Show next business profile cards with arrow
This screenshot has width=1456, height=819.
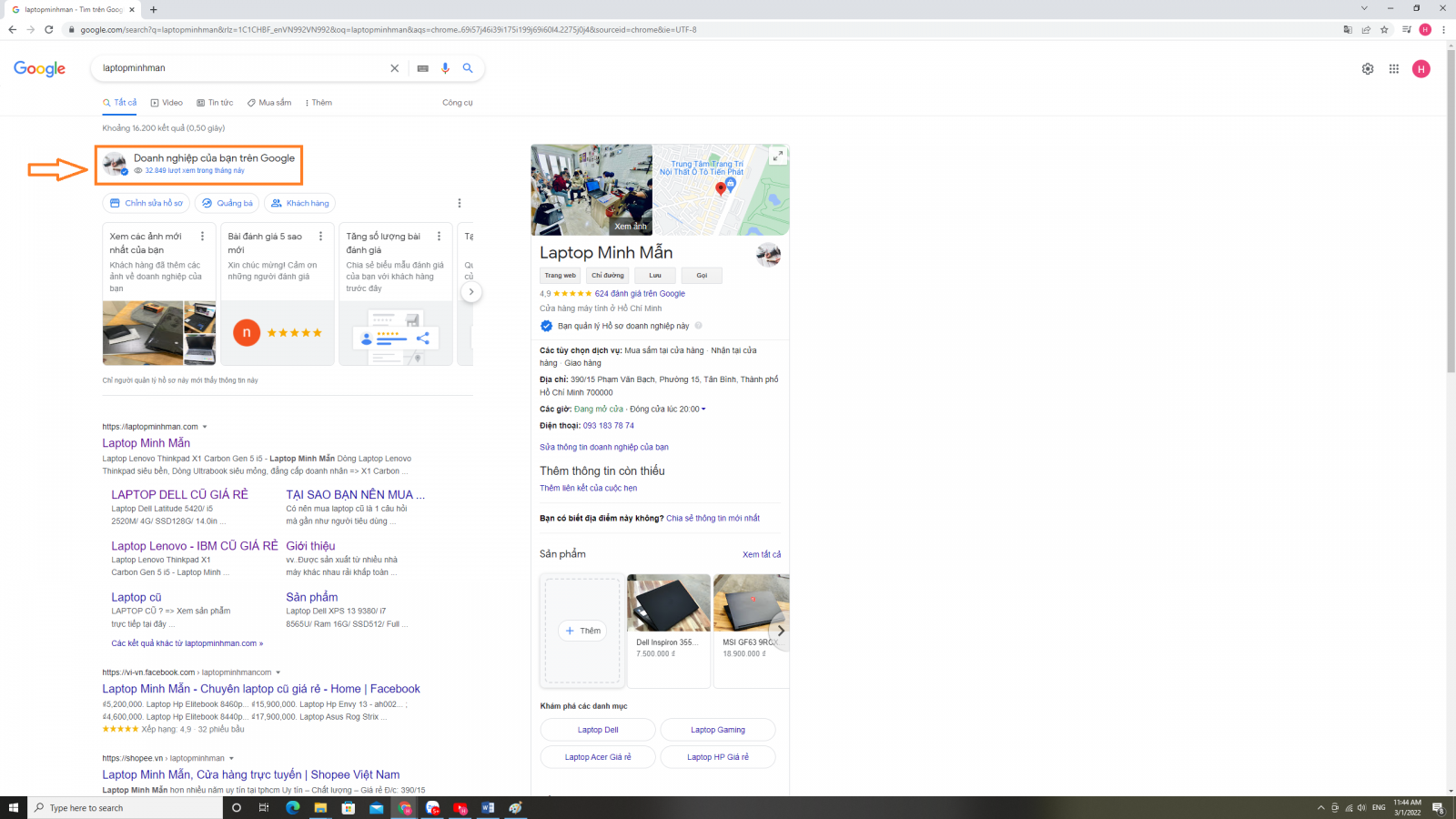pos(470,292)
